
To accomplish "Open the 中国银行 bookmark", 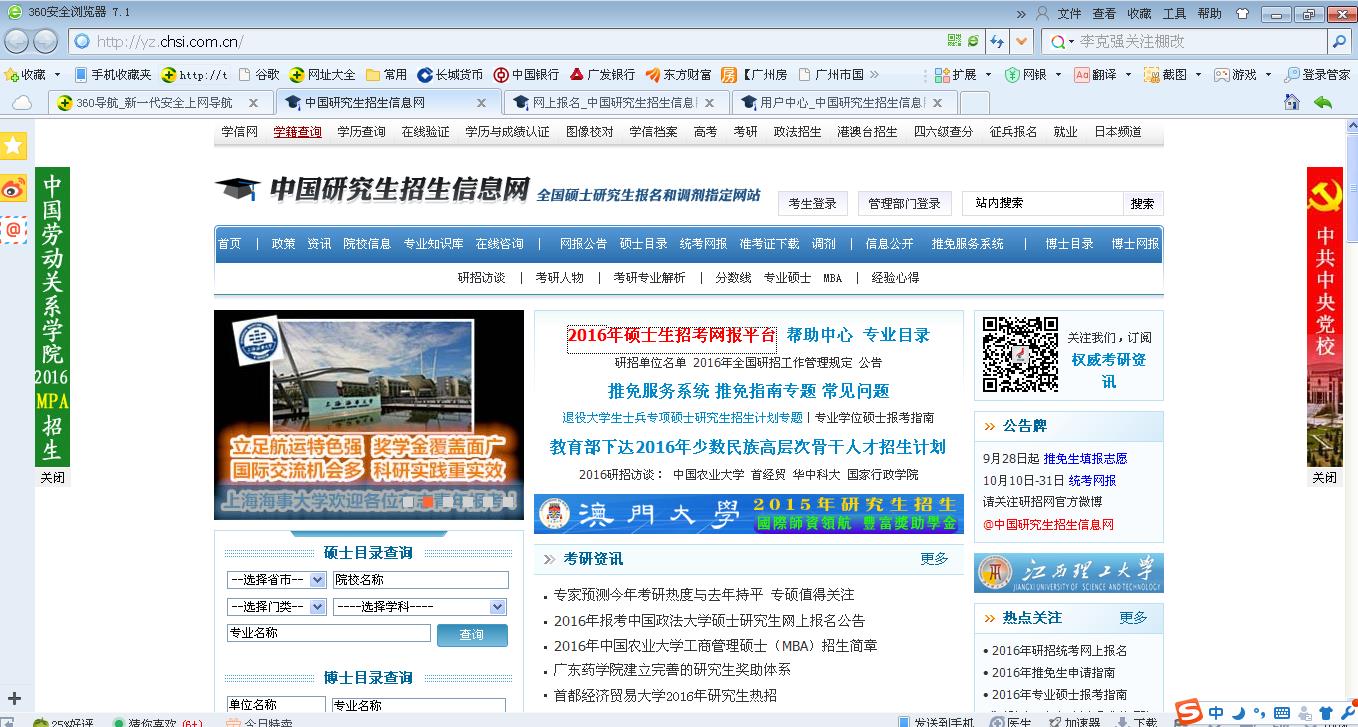I will [x=526, y=74].
